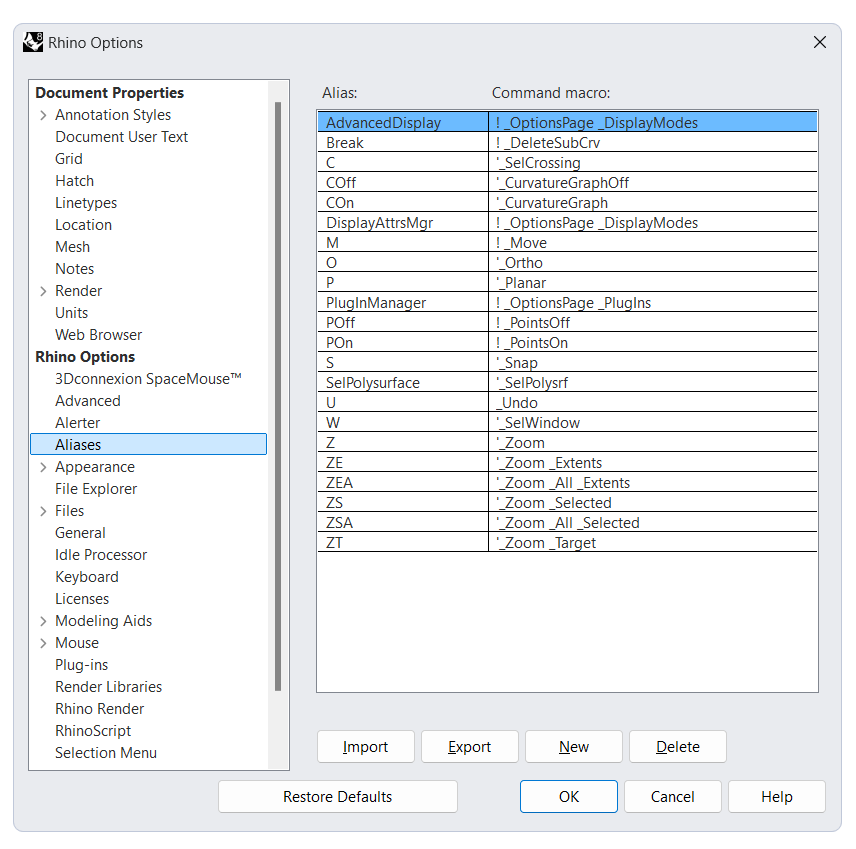Expand the Mouse options node

click(43, 643)
